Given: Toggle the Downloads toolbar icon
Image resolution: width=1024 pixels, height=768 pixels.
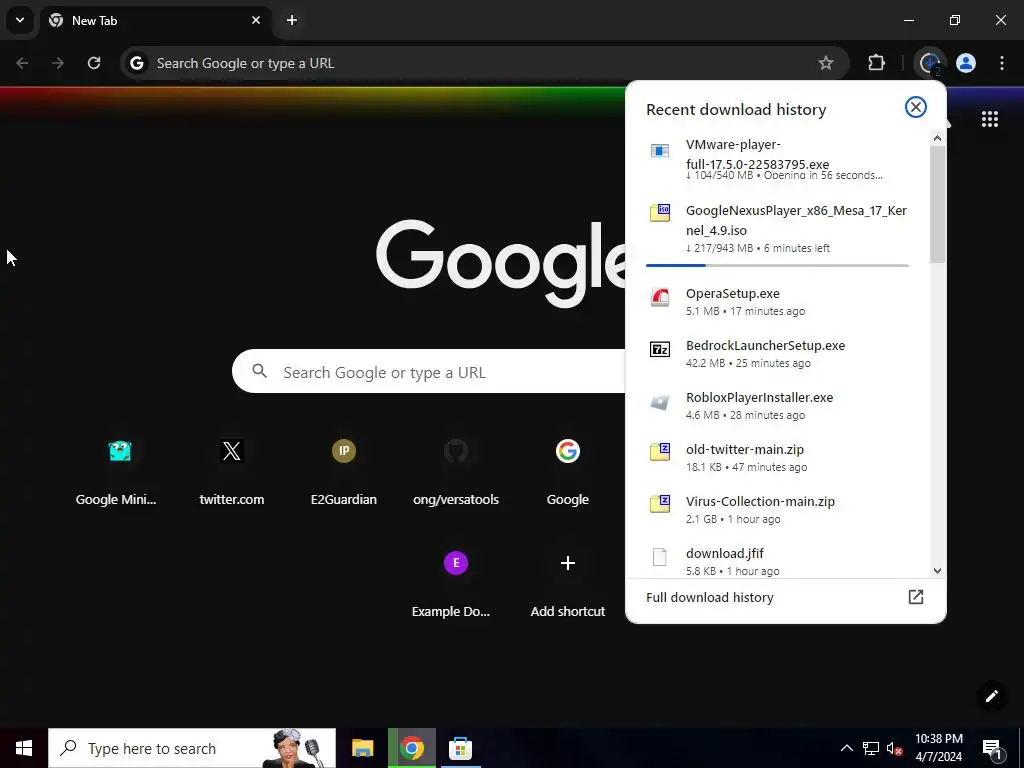Looking at the screenshot, I should coord(930,63).
